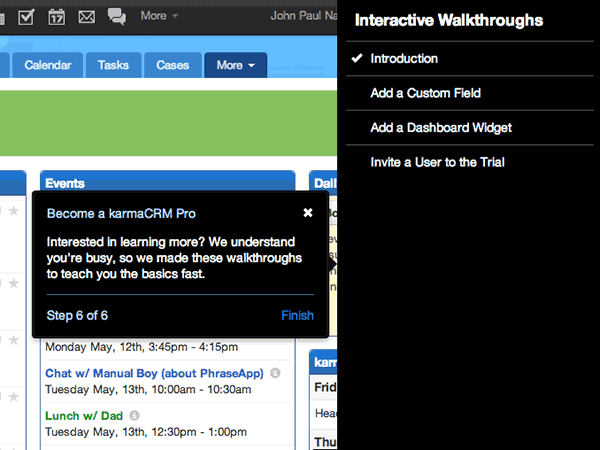The image size is (600, 450).
Task: Switch to the Cases tab
Action: click(x=173, y=65)
